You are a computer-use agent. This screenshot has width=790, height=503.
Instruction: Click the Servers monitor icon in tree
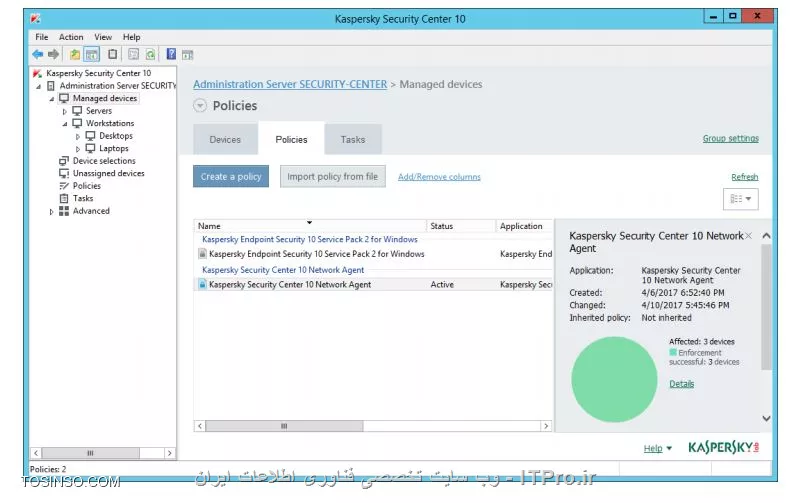click(77, 111)
